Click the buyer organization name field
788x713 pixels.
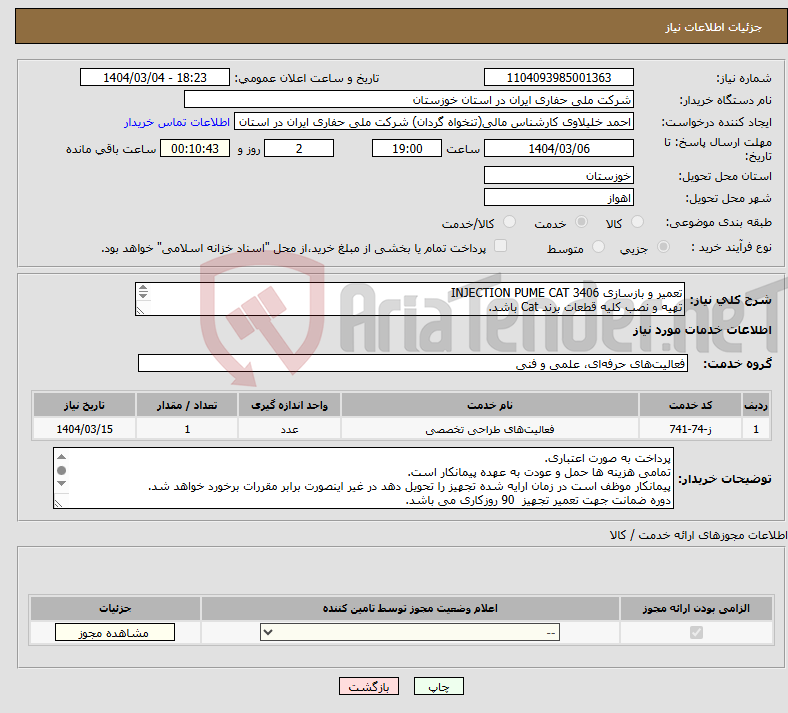tap(409, 99)
